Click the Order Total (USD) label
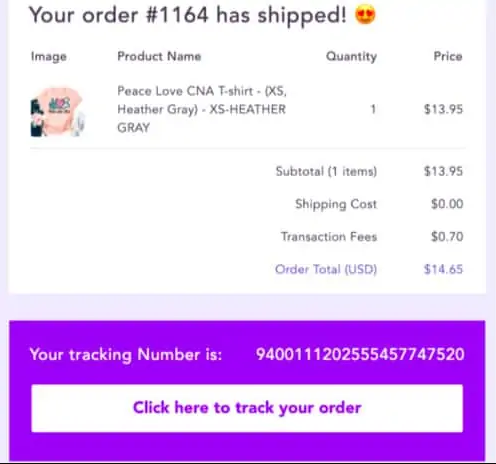Viewport: 496px width, 464px height. pyautogui.click(x=326, y=269)
